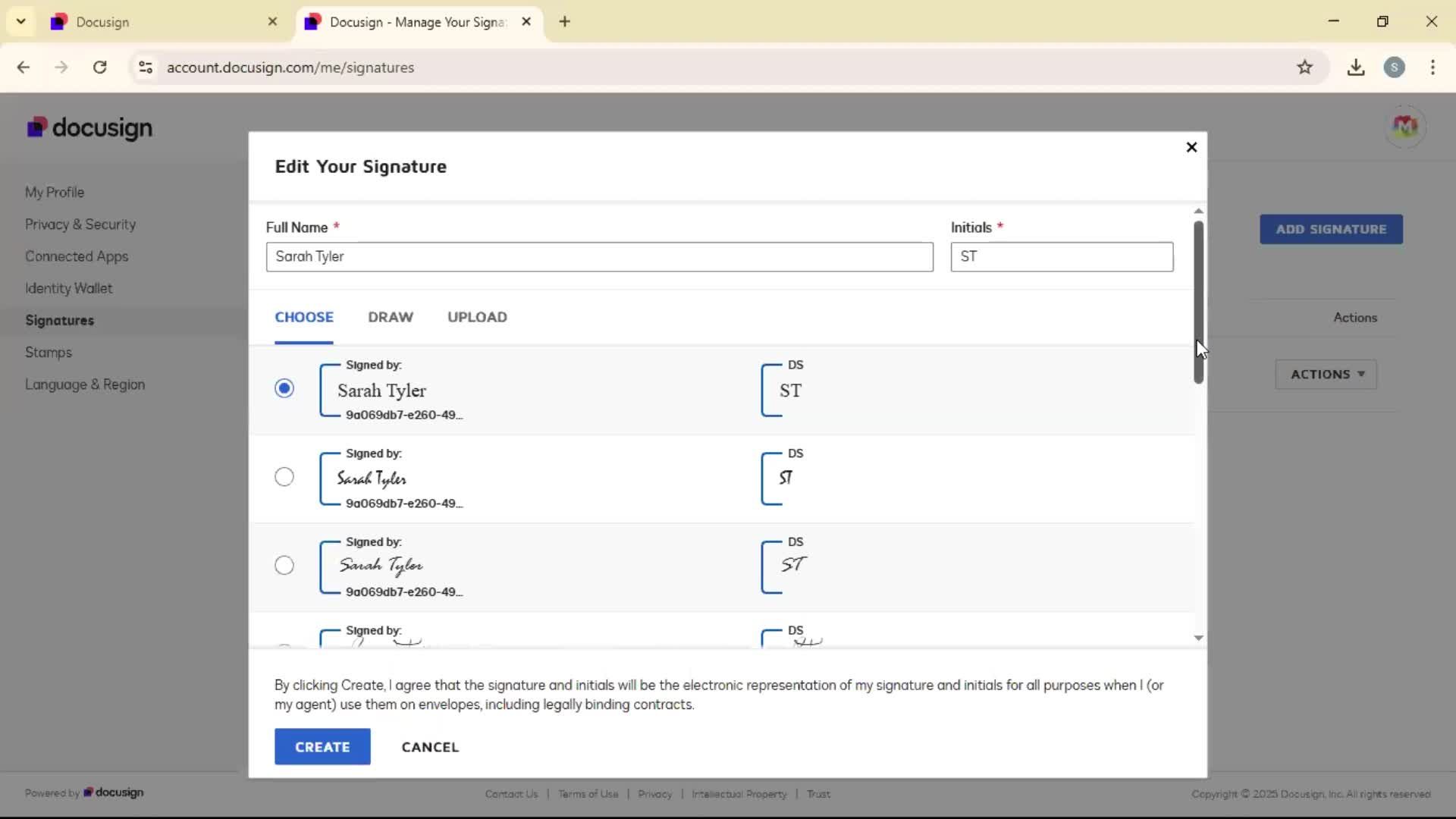The height and width of the screenshot is (819, 1456).
Task: Go forward in browser history
Action: tap(61, 67)
